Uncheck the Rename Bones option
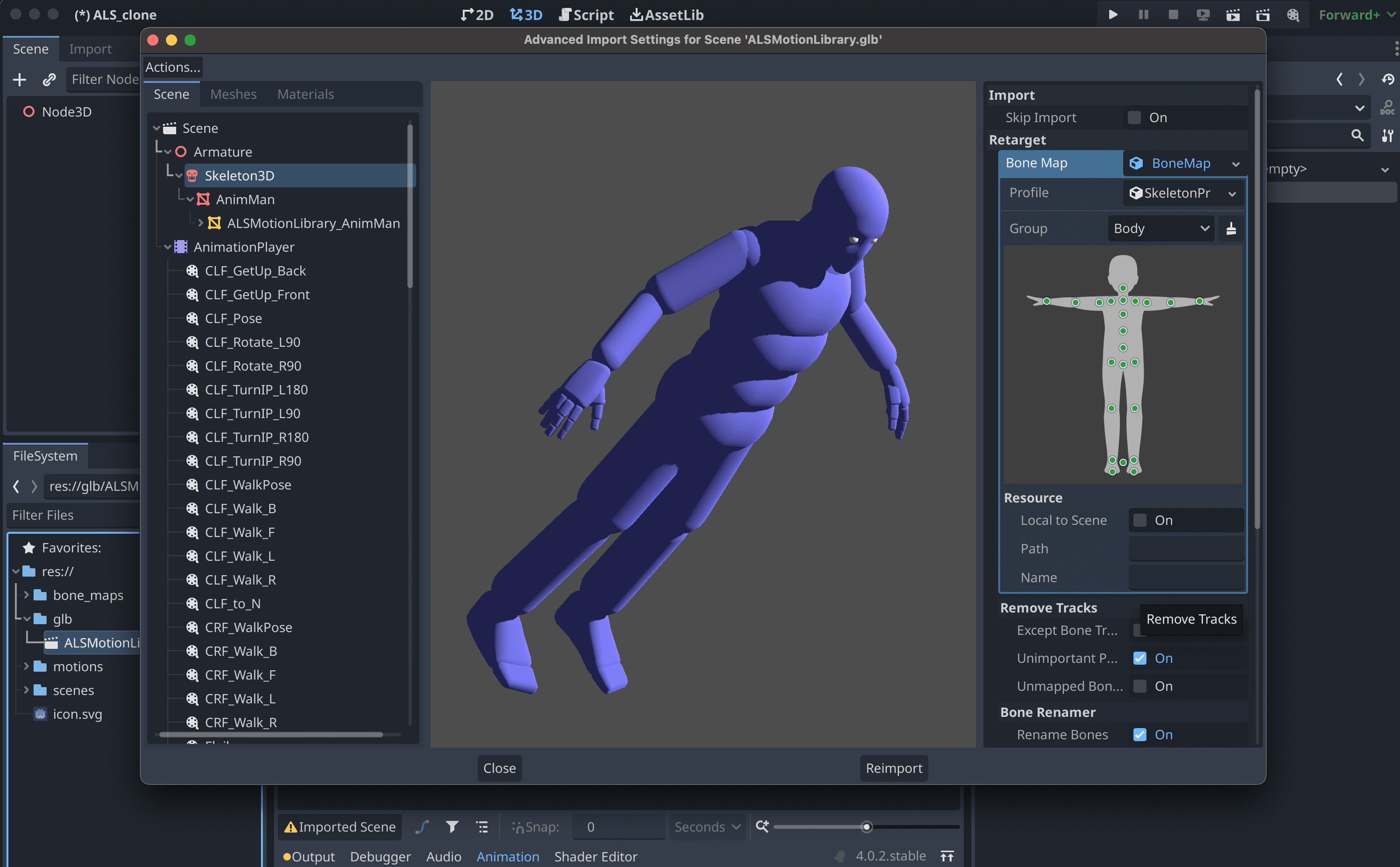Viewport: 1400px width, 867px height. coord(1139,735)
